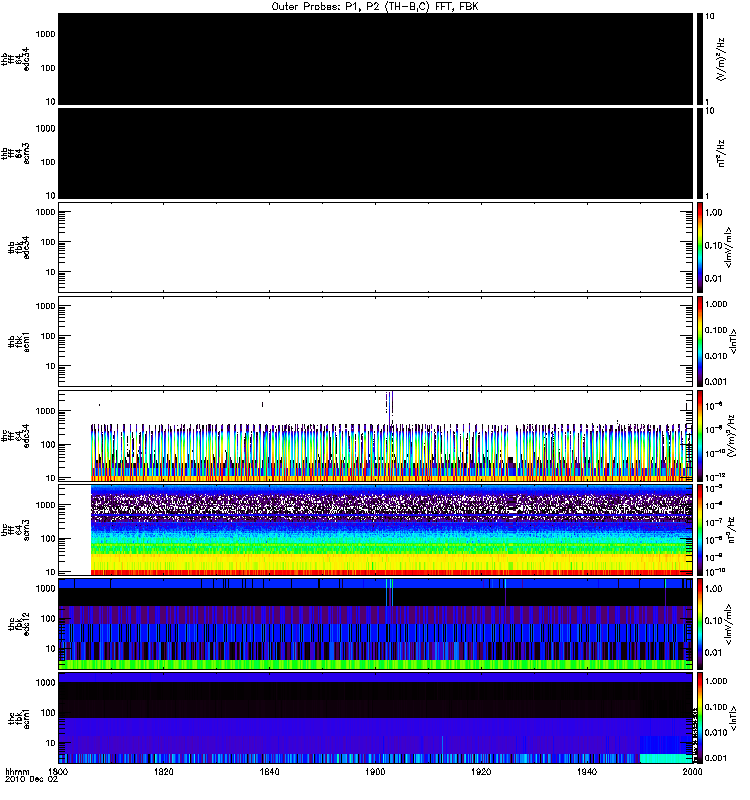Click the 1900 time tick label
Viewport: 750px width, 800px height.
(376, 771)
